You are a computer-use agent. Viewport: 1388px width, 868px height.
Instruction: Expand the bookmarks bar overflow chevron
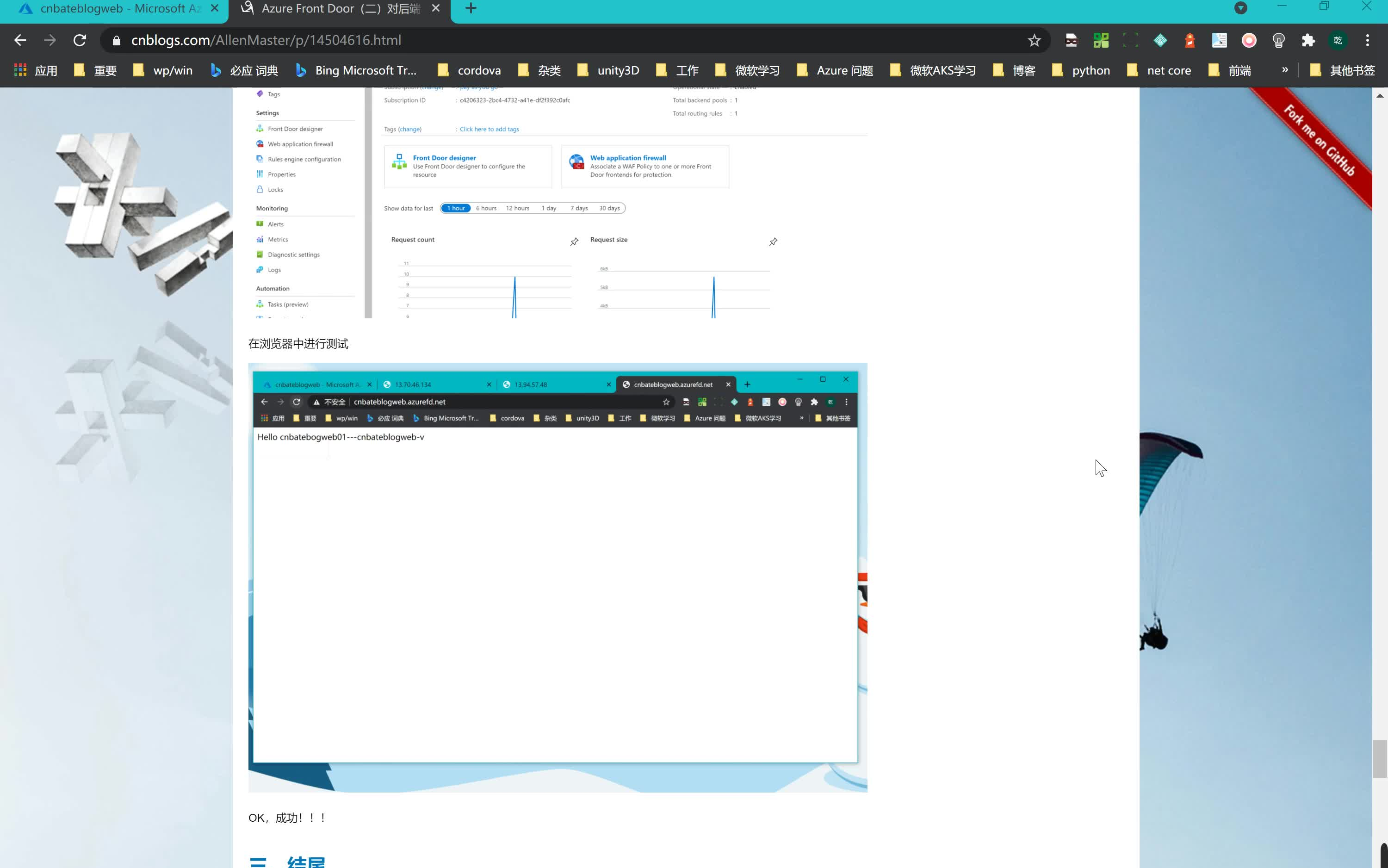(1284, 69)
